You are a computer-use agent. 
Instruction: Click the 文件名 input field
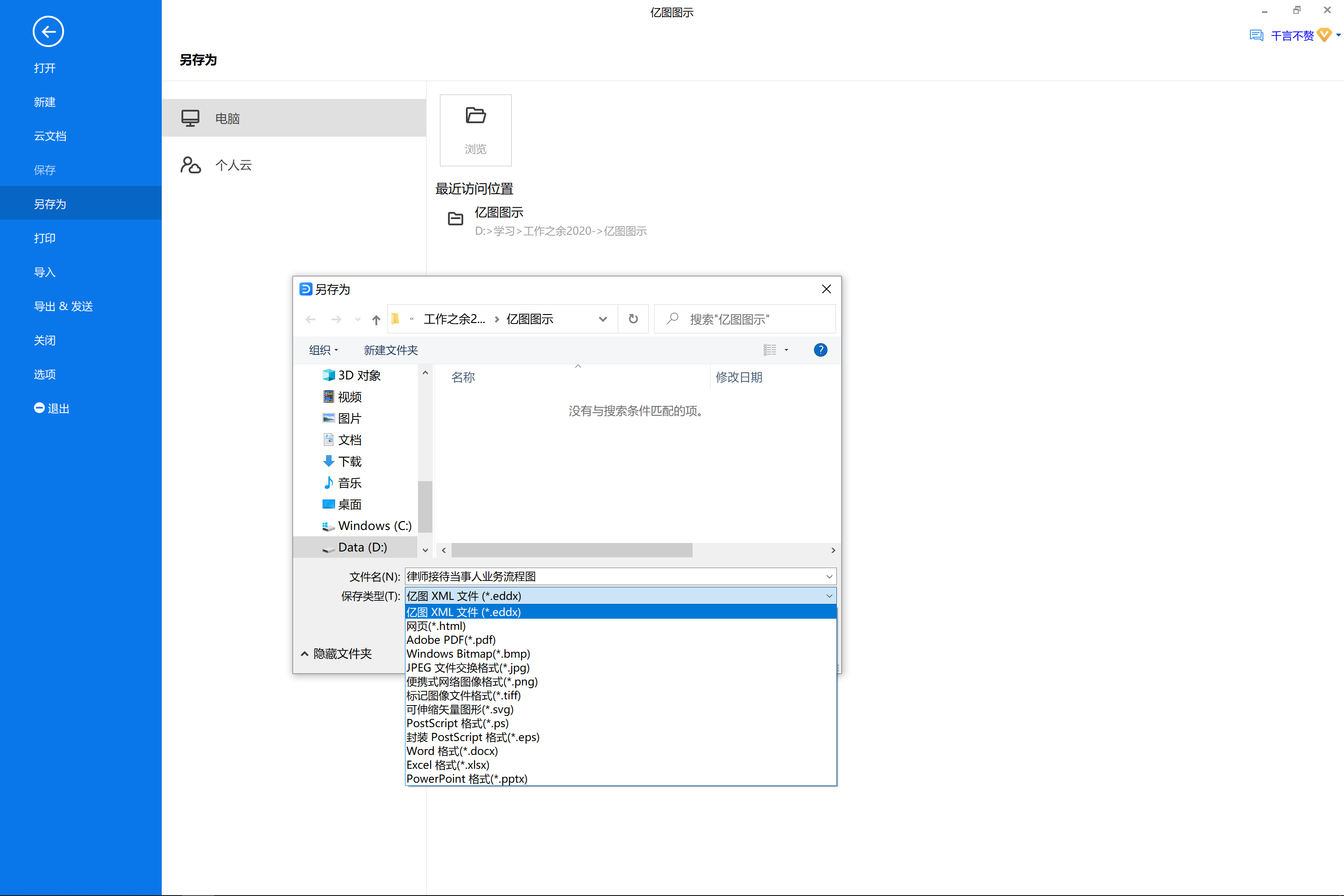point(620,577)
